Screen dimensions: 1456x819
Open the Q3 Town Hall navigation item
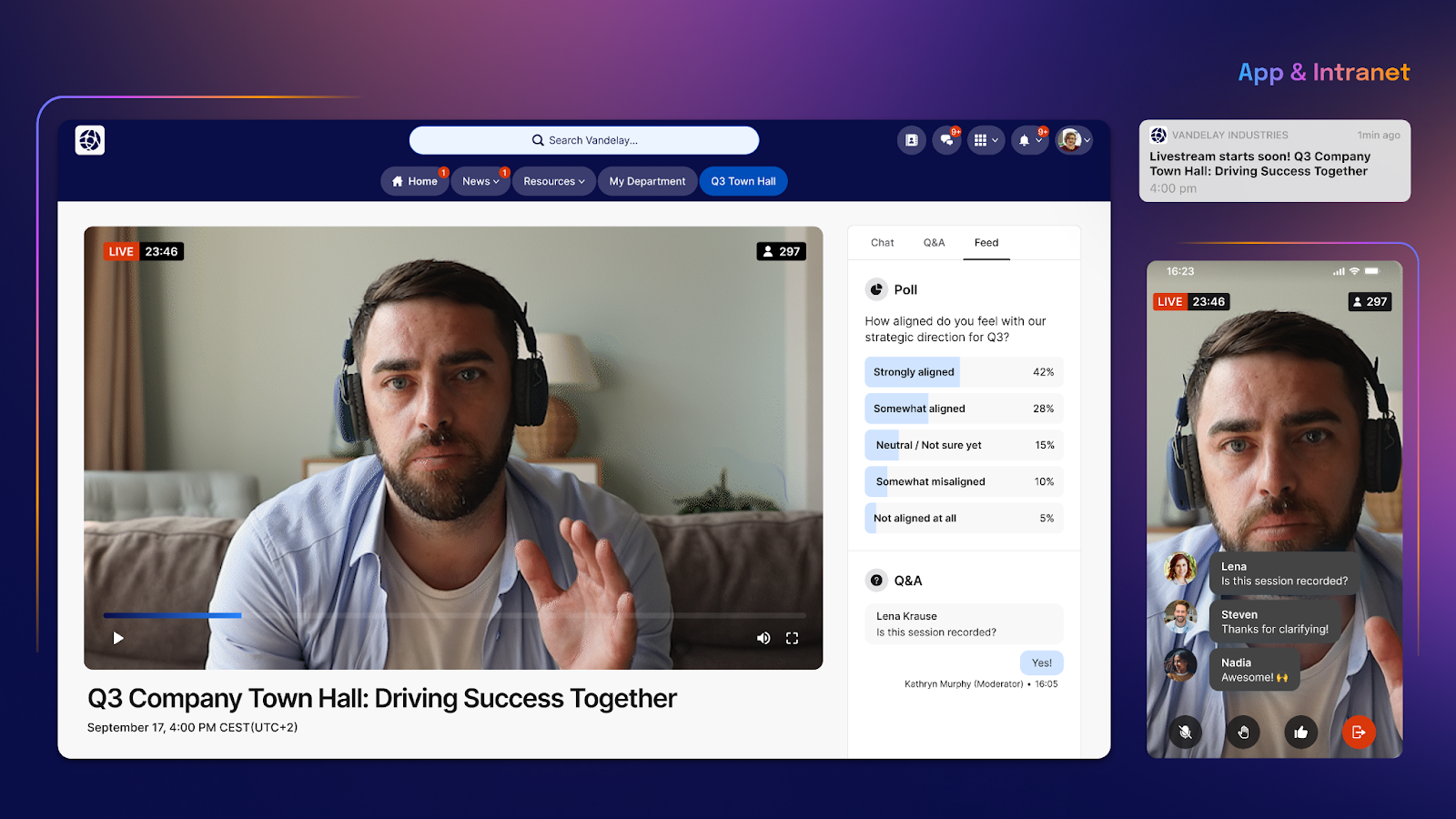tap(743, 180)
